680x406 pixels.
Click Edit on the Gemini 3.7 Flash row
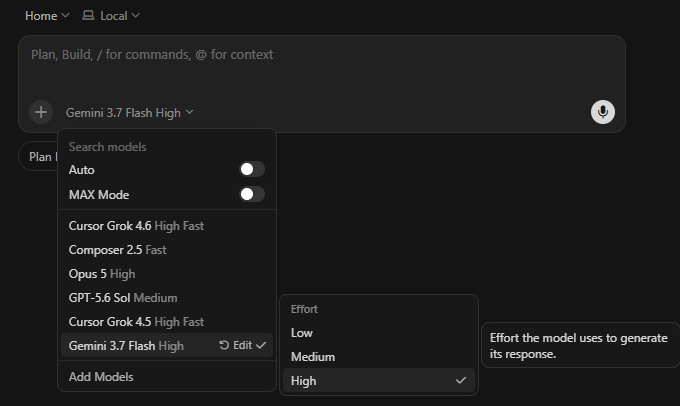click(x=242, y=345)
